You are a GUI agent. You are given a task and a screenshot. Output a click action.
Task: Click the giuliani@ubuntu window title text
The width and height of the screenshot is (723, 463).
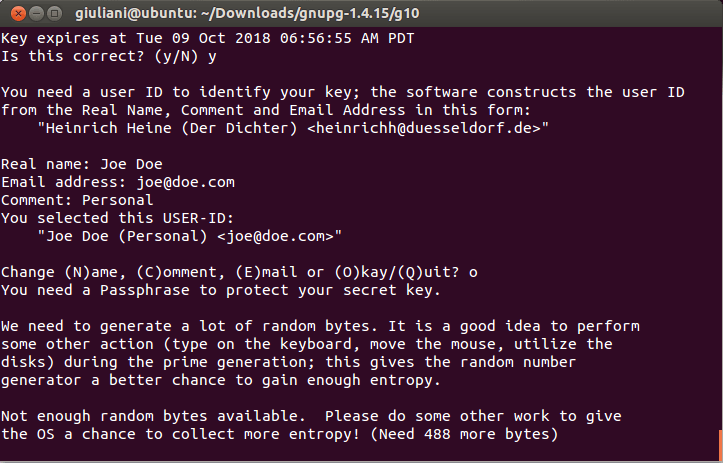(247, 13)
